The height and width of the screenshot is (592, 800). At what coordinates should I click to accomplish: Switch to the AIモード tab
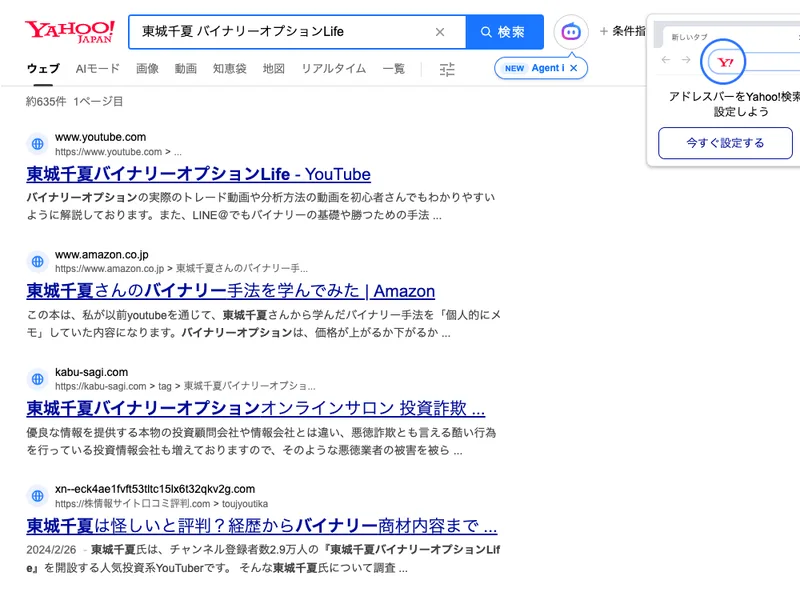click(x=97, y=68)
